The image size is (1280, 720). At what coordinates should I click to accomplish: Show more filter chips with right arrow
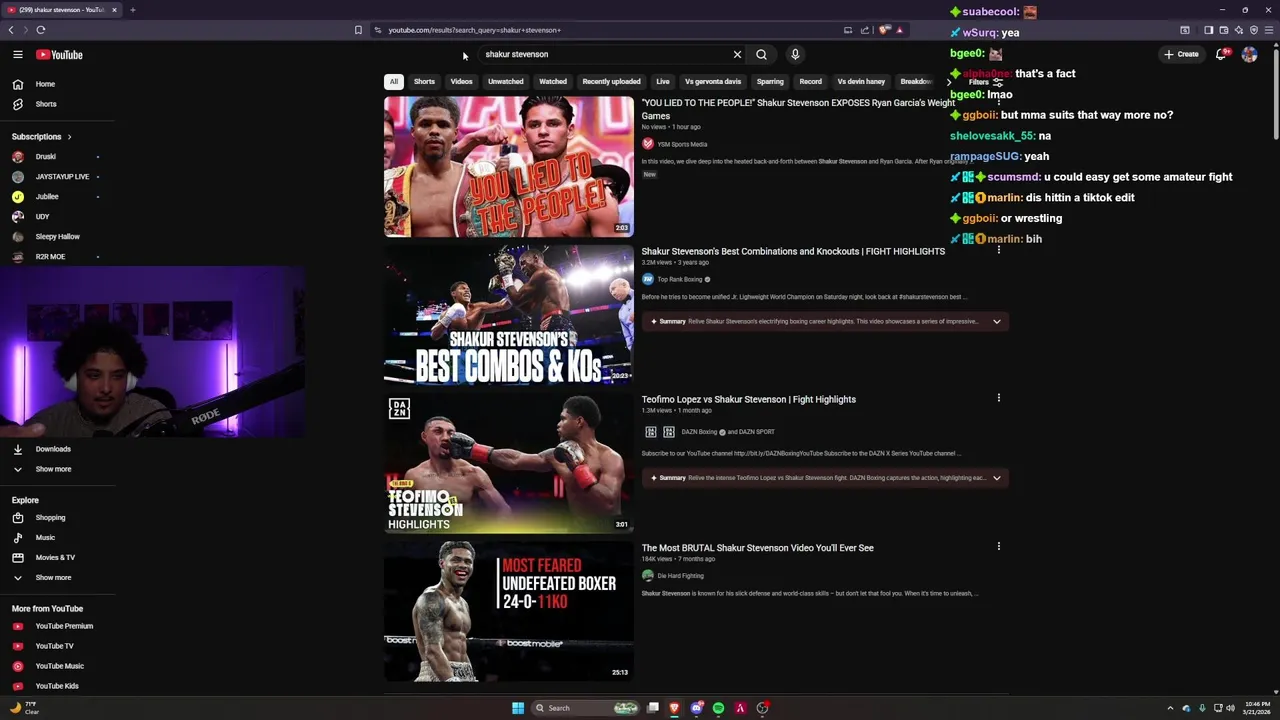[948, 82]
